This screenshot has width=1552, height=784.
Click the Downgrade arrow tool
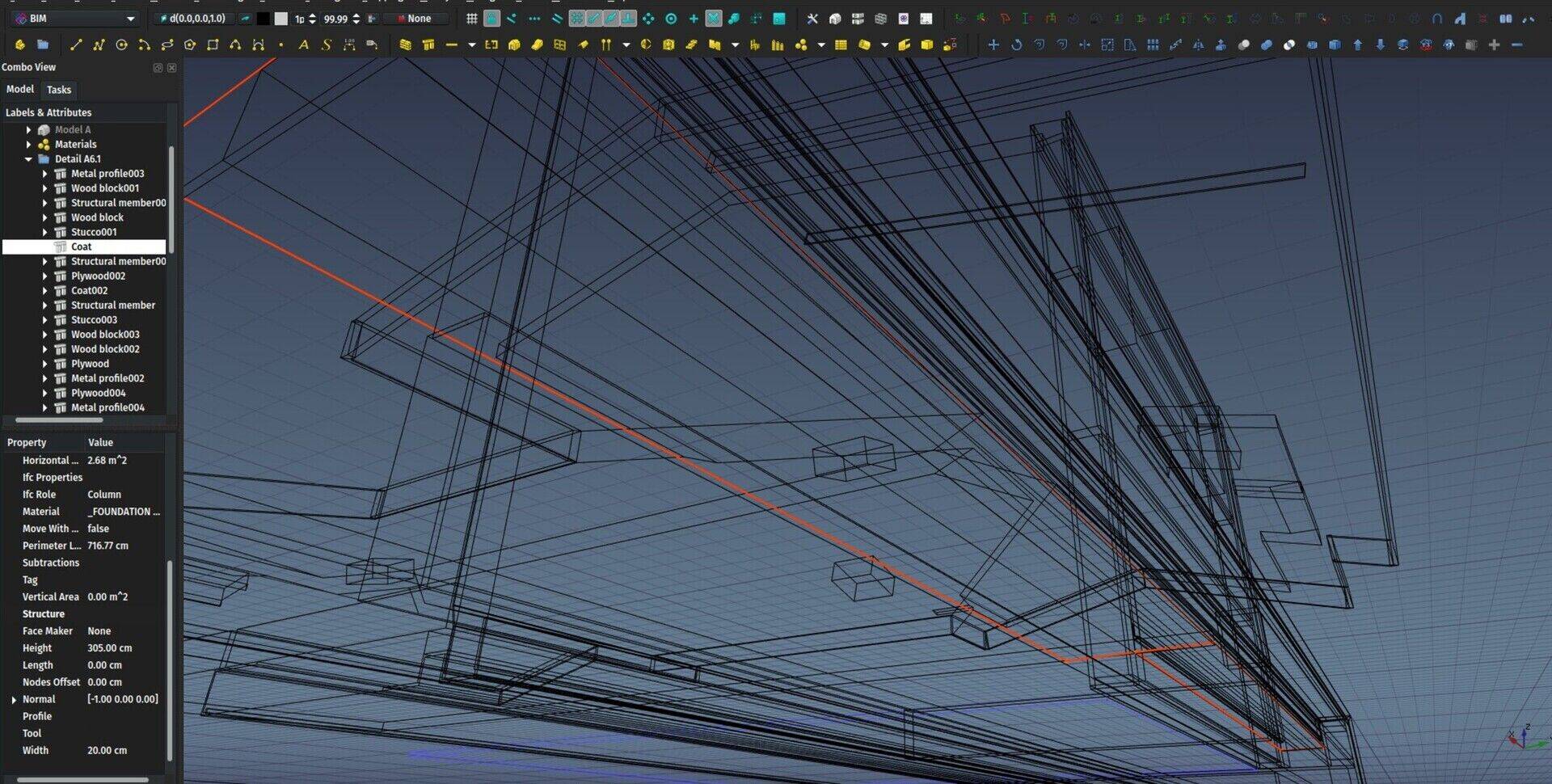pos(1381,45)
